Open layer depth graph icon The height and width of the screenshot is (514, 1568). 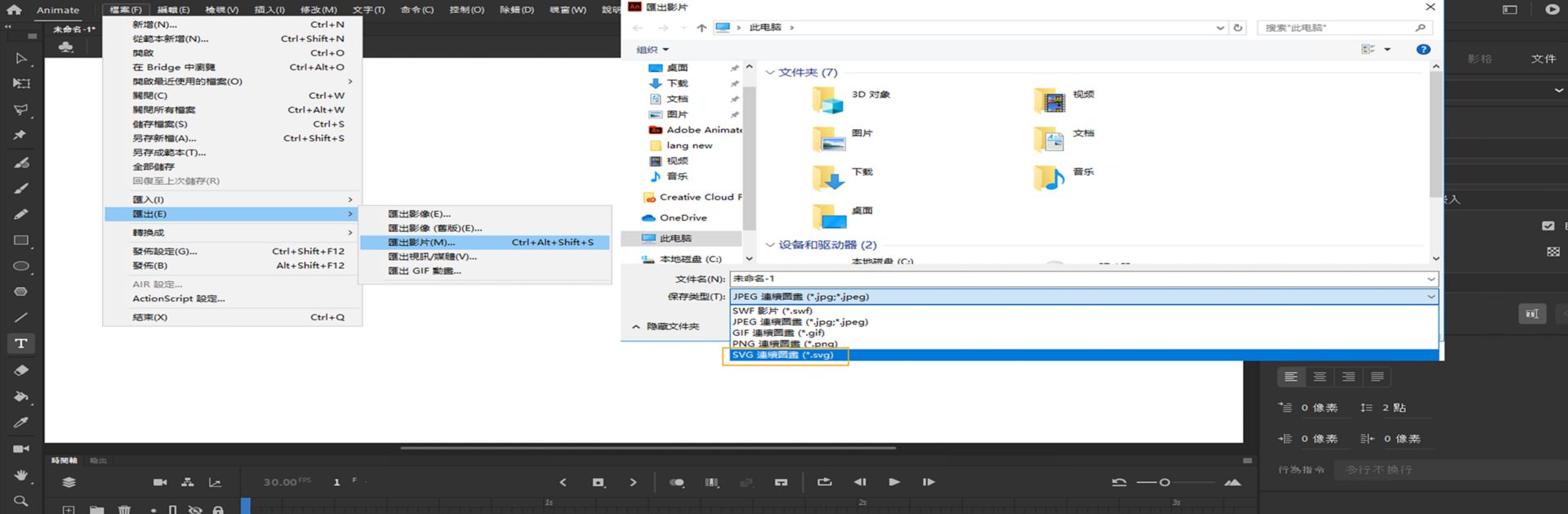[x=215, y=482]
